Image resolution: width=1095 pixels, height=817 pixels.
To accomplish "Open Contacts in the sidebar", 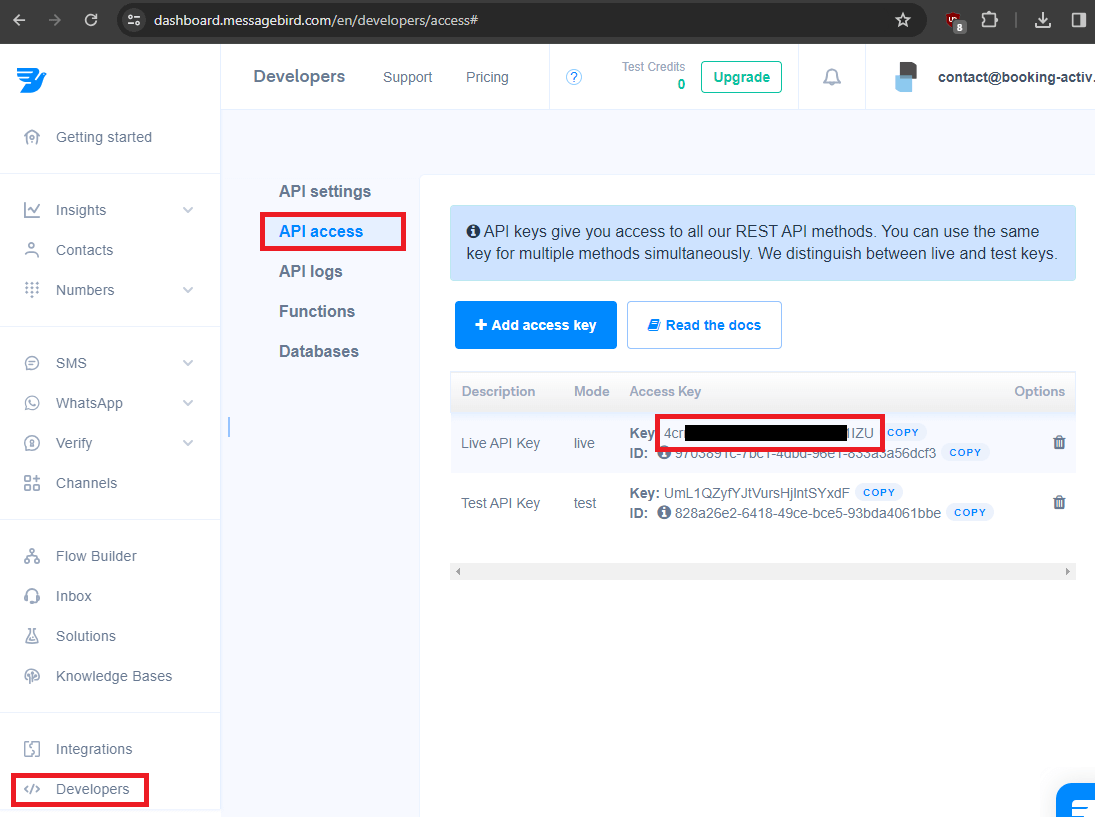I will tap(84, 250).
